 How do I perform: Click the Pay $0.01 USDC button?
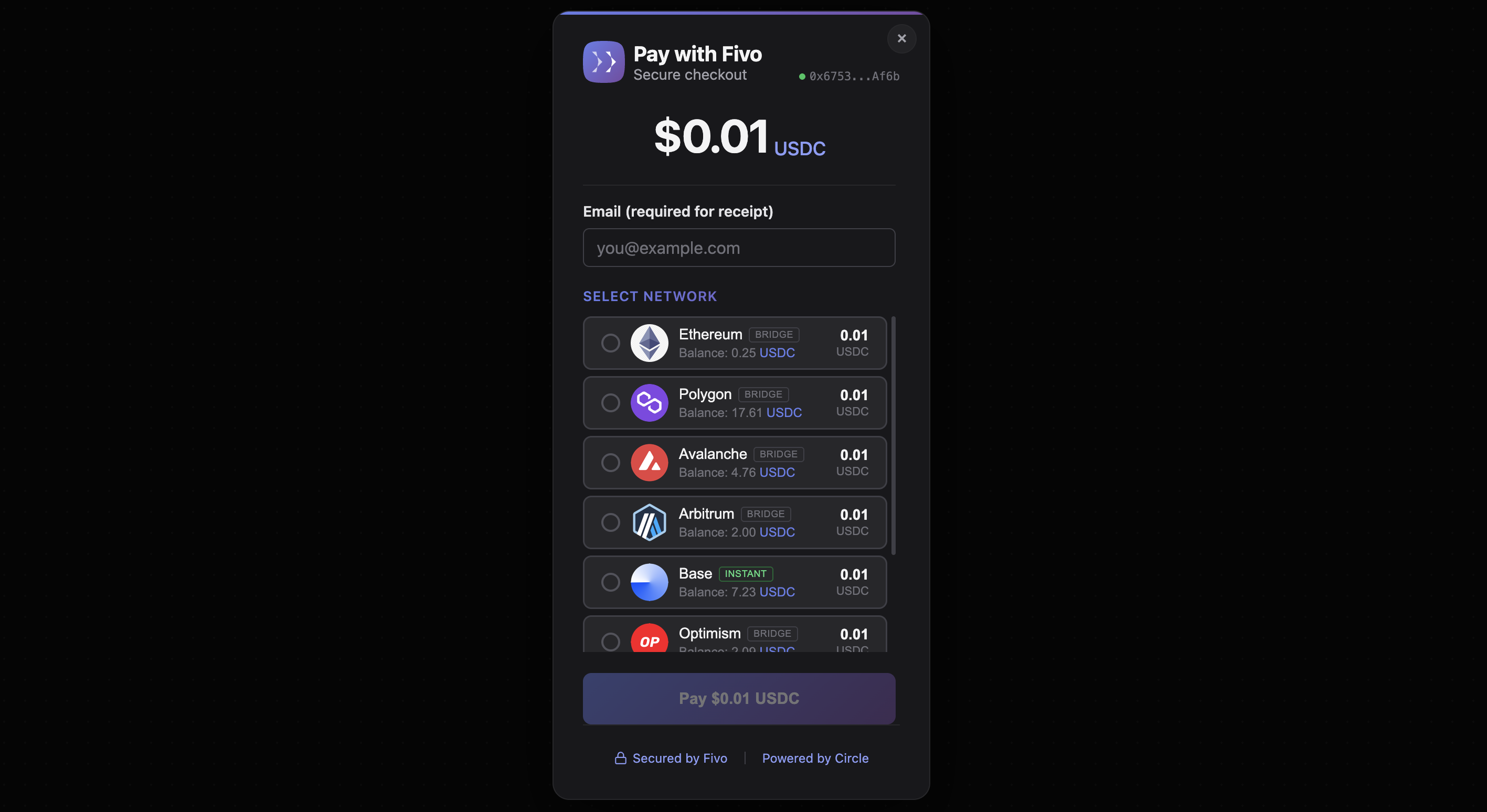tap(739, 698)
